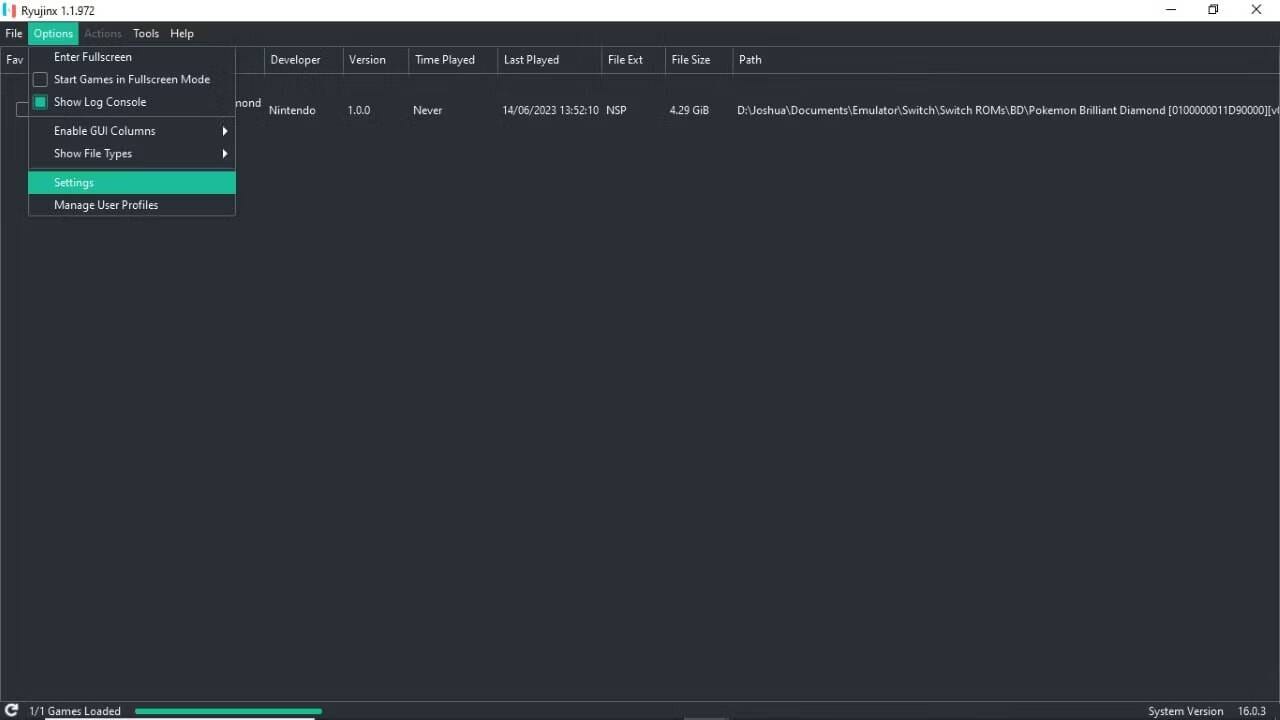The width and height of the screenshot is (1280, 720).
Task: Select Manage User Profiles
Action: tap(132, 205)
